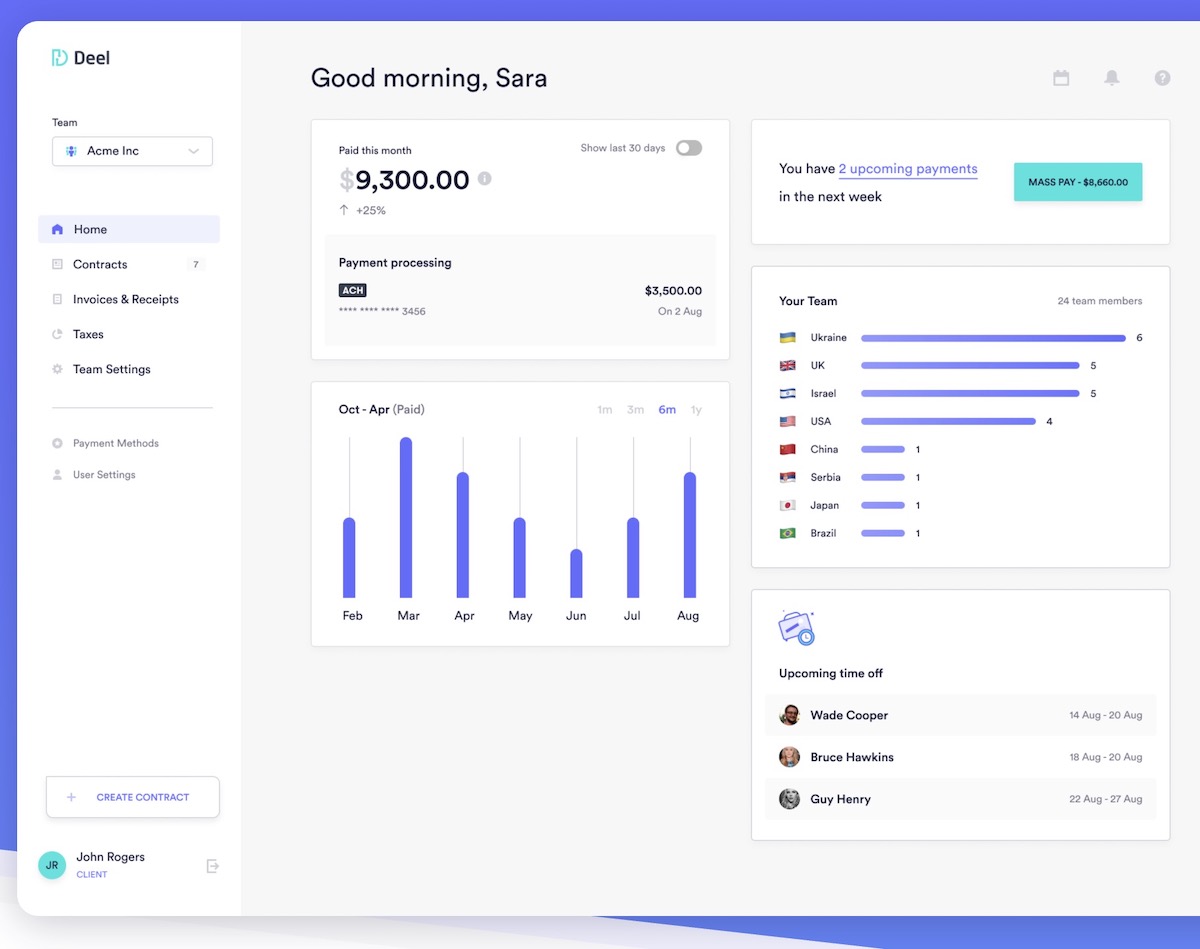Click the Deel logo icon
Image resolution: width=1200 pixels, height=949 pixels.
(61, 57)
